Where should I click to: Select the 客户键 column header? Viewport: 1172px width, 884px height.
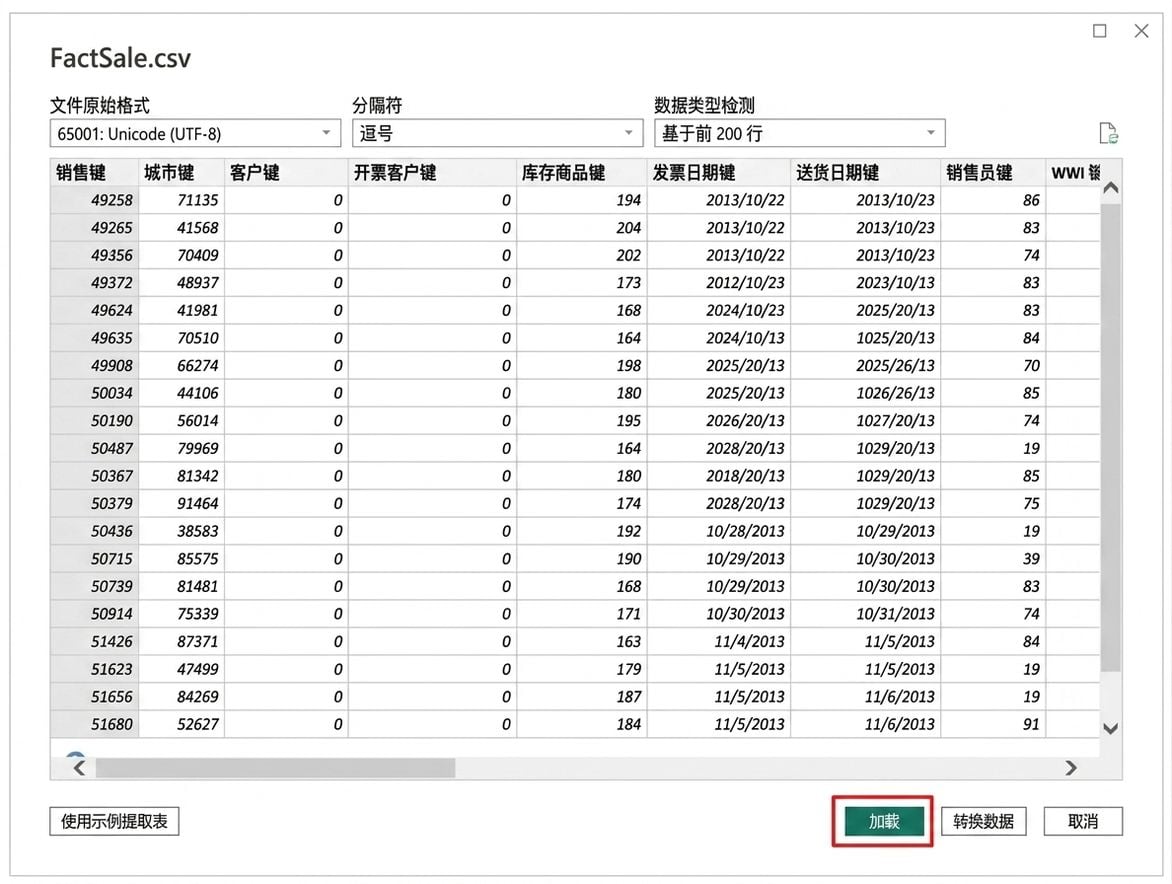click(286, 173)
